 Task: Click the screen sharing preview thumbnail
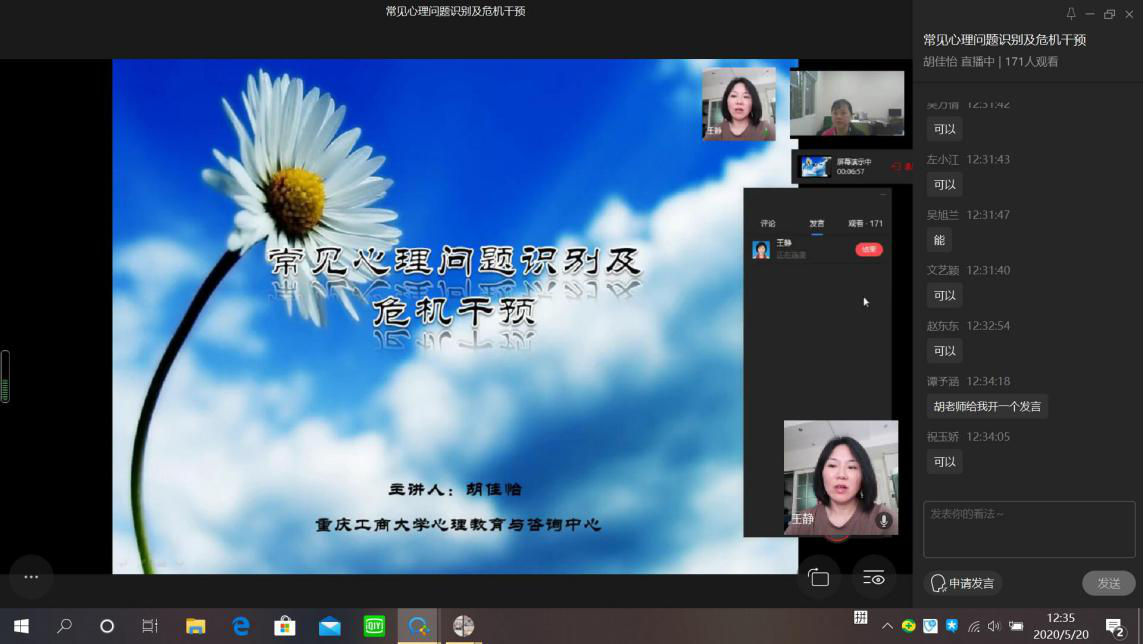coord(816,166)
